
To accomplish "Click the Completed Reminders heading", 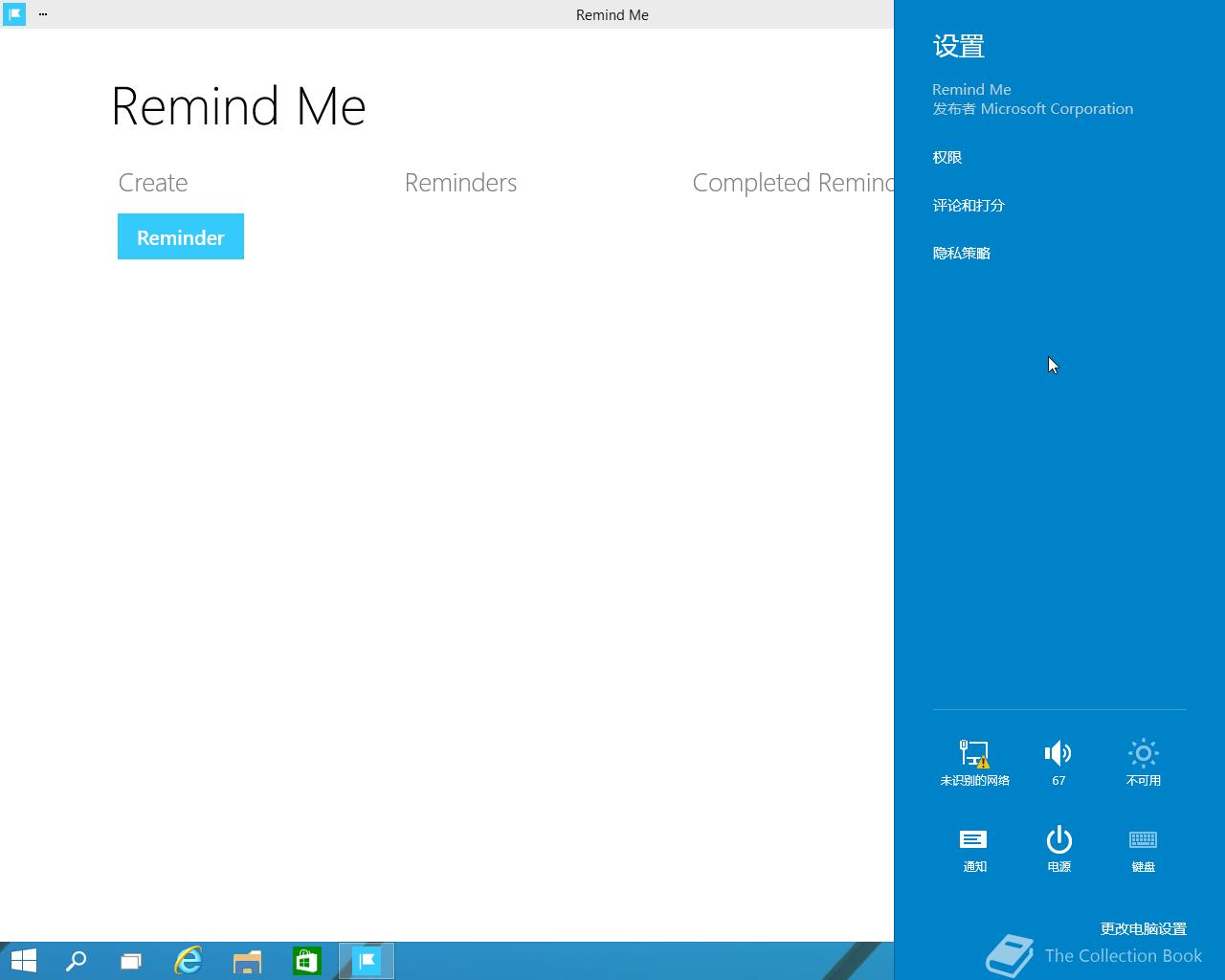I will click(x=792, y=183).
